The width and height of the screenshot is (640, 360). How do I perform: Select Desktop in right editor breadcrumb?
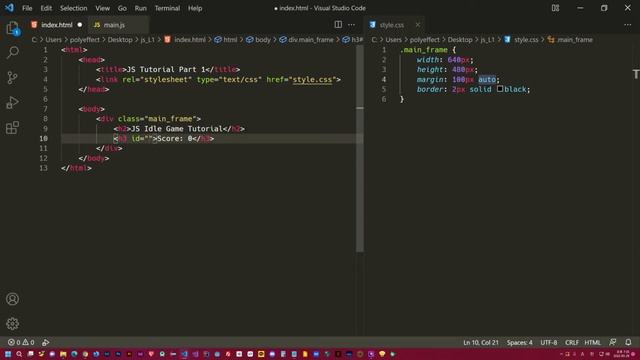click(460, 40)
